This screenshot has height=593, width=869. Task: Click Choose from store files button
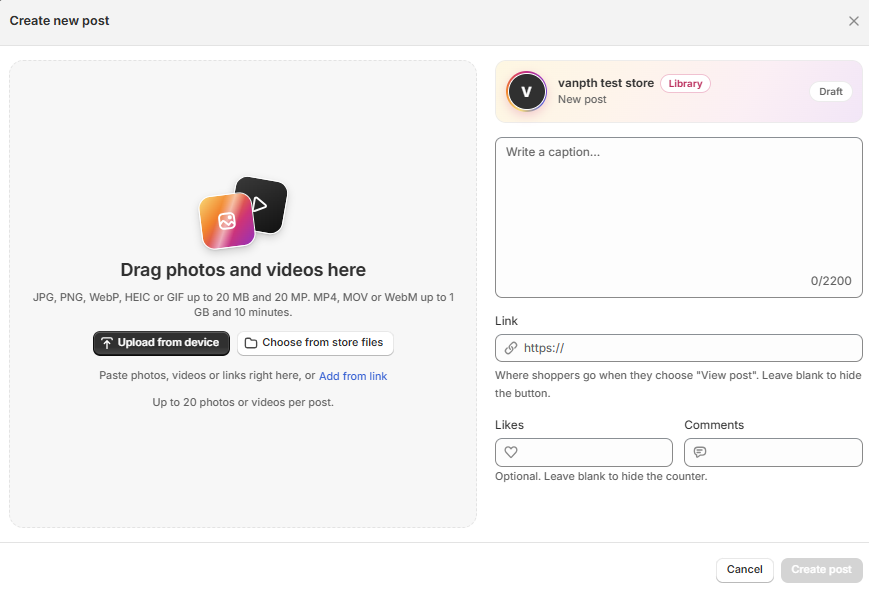[x=315, y=343]
